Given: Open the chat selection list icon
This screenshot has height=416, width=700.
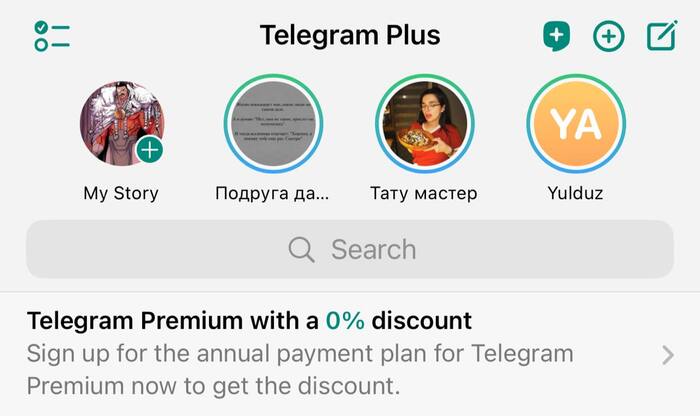Looking at the screenshot, I should 52,36.
